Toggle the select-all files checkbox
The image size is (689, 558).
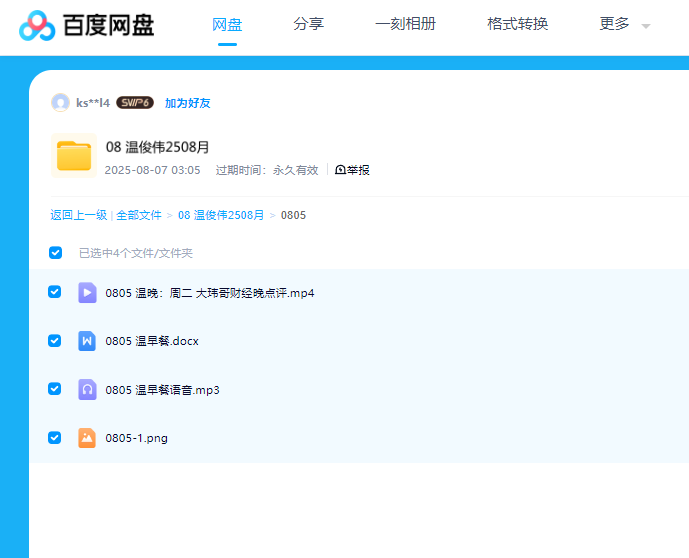tap(55, 253)
